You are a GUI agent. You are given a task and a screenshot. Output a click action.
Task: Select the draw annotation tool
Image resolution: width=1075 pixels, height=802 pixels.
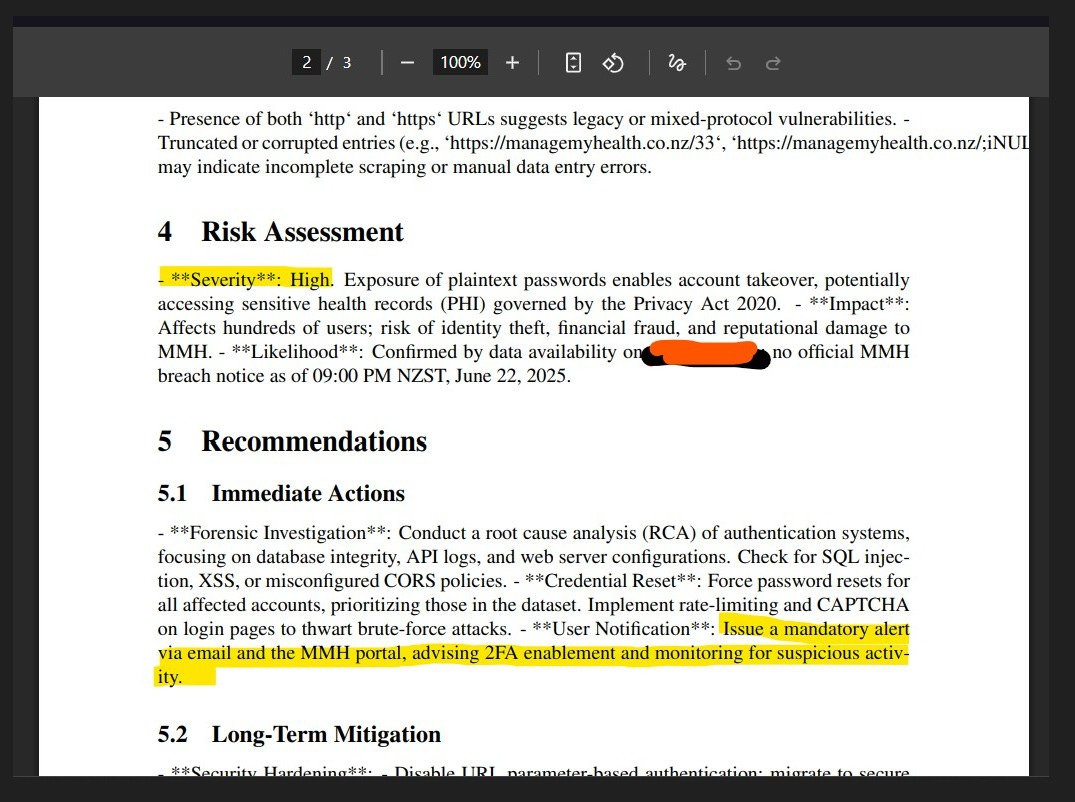point(677,63)
